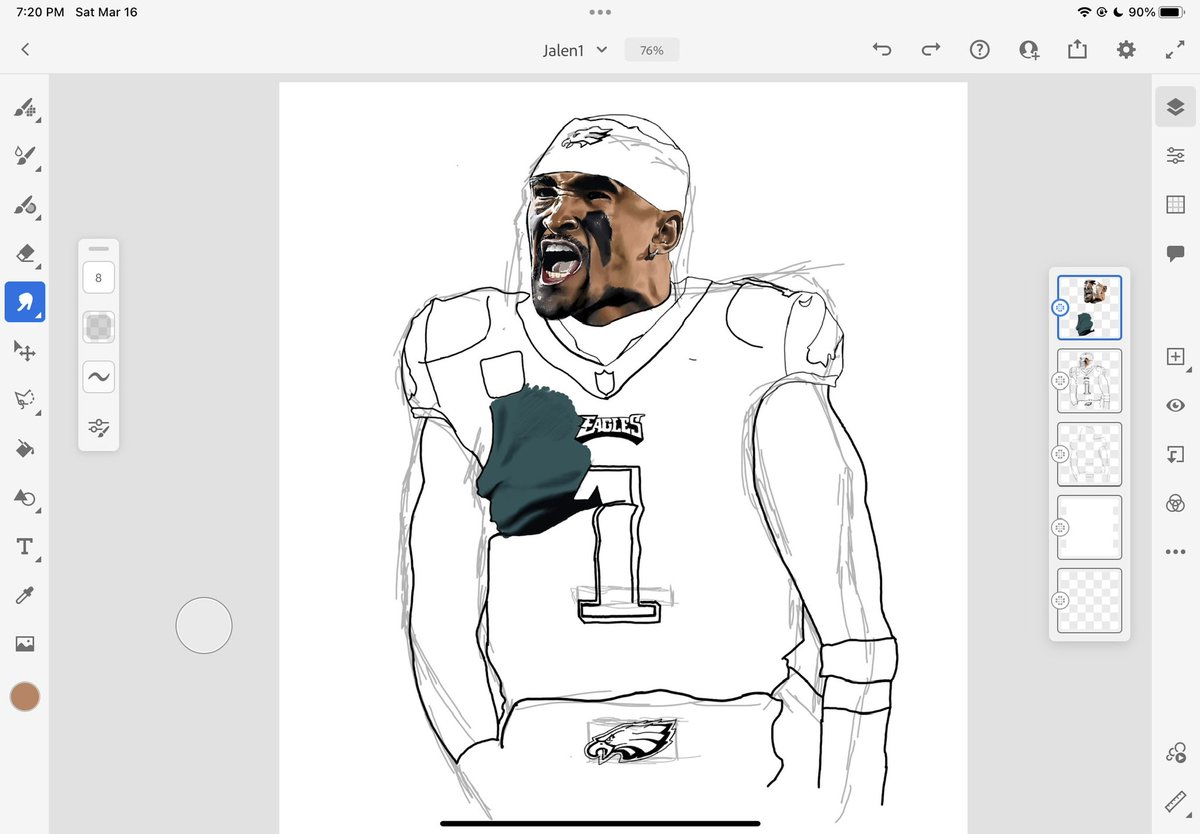
Task: Go back to the home screen
Action: pos(25,49)
